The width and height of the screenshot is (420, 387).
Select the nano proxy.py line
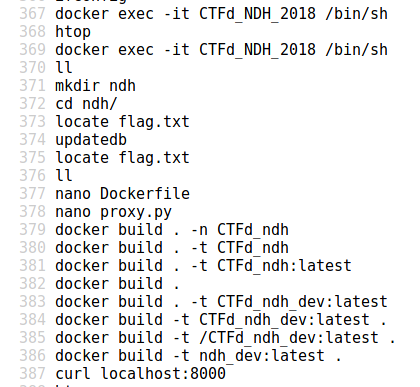(113, 212)
